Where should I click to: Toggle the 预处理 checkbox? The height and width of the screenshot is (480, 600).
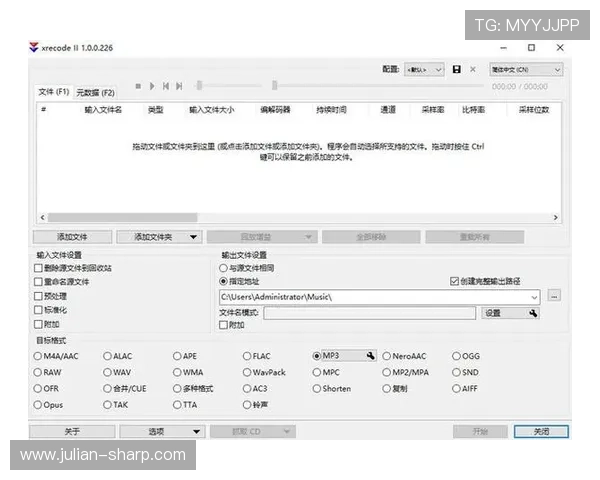coord(38,296)
